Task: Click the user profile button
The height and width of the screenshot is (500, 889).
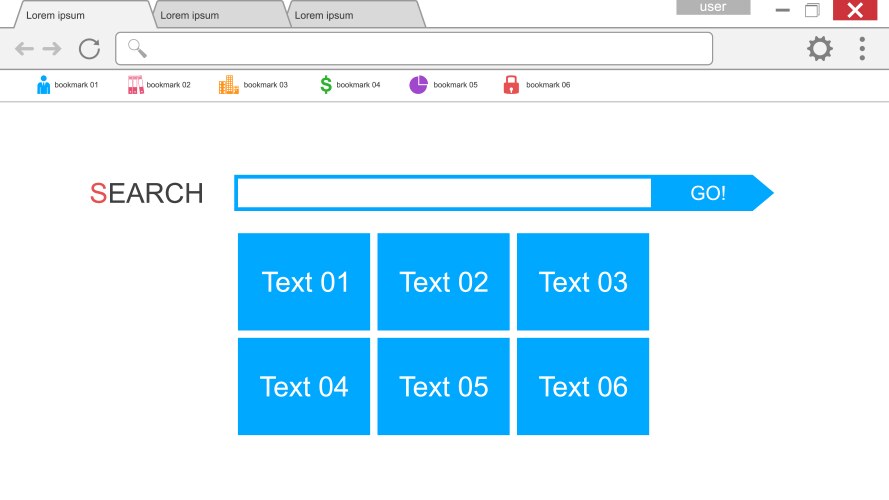Action: pos(713,8)
